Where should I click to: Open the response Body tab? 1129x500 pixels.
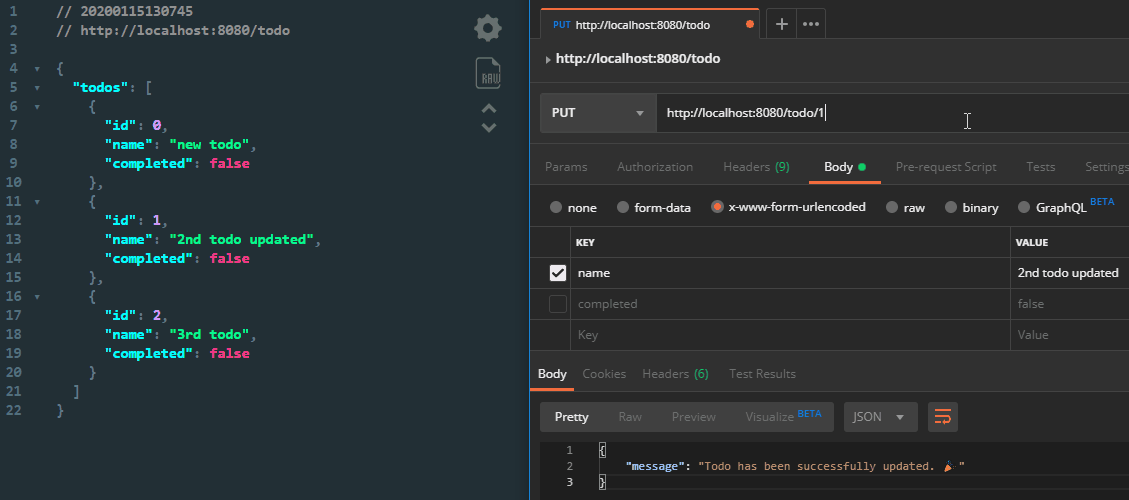(x=552, y=374)
